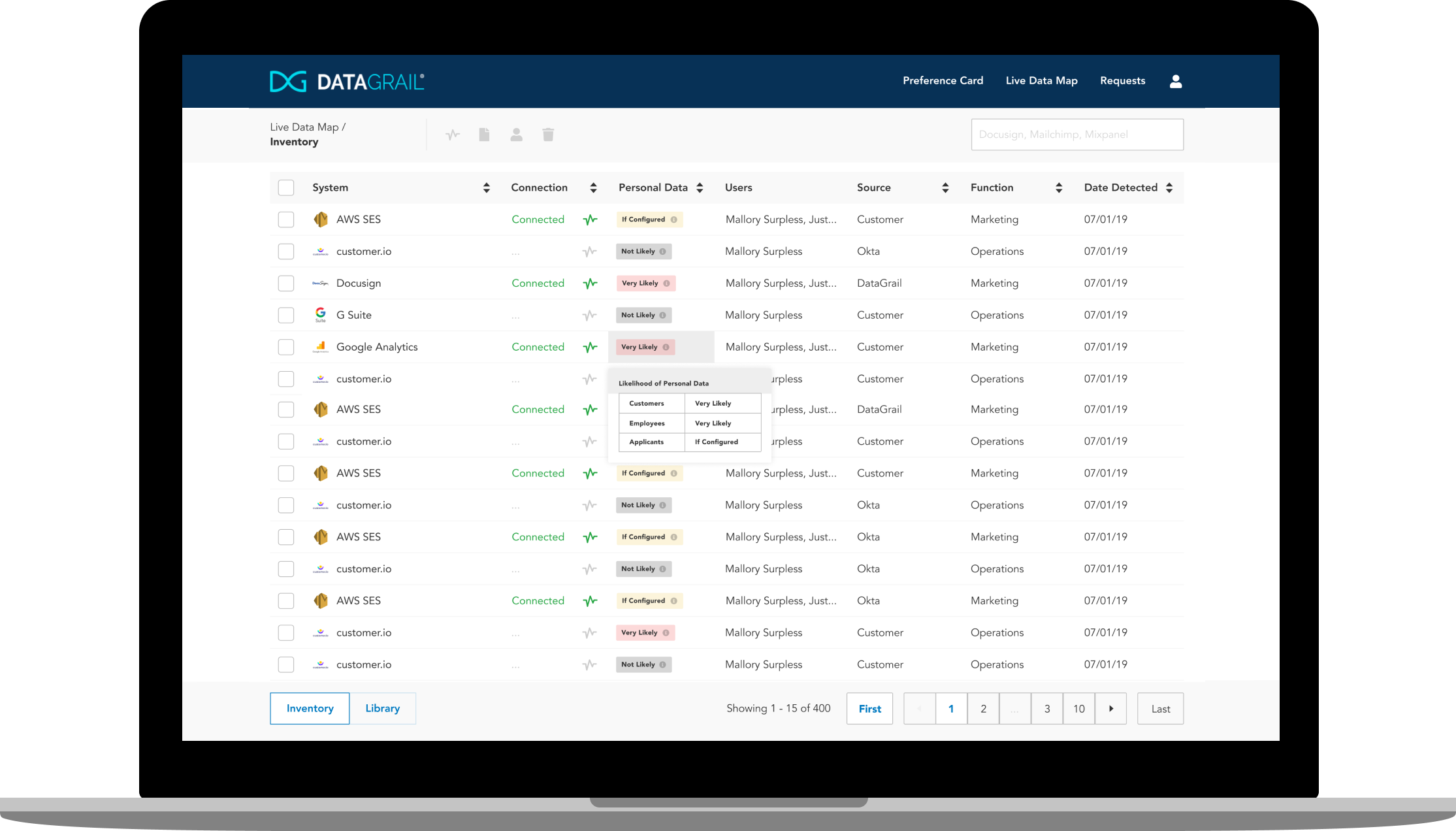Click the system search input field
The height and width of the screenshot is (831, 1456).
click(1076, 135)
